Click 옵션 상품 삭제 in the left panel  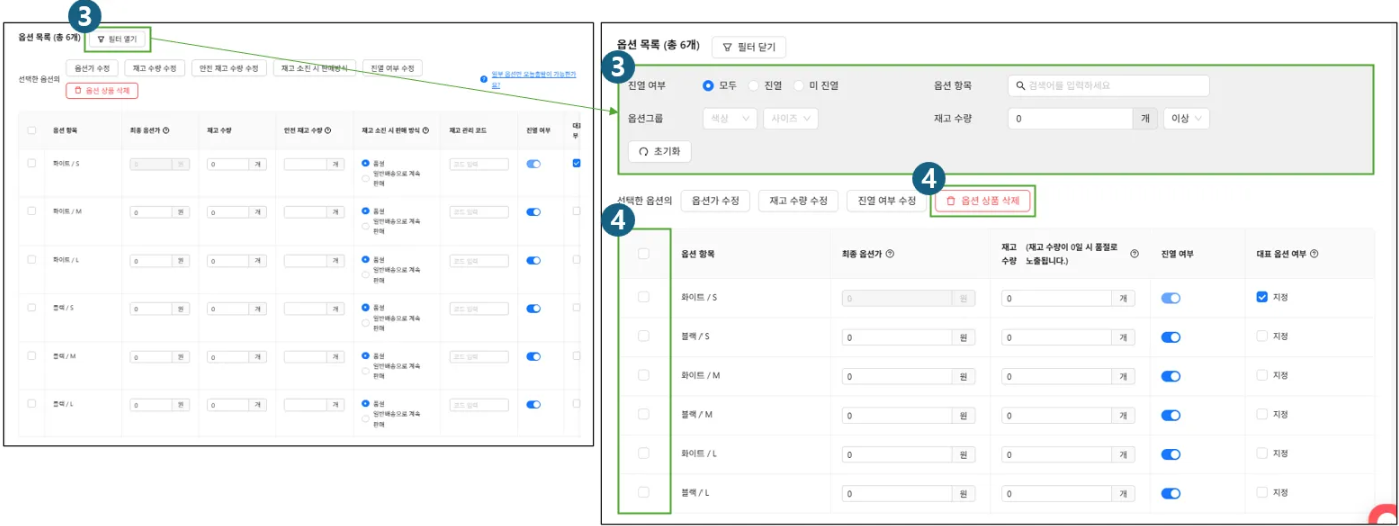[x=102, y=90]
